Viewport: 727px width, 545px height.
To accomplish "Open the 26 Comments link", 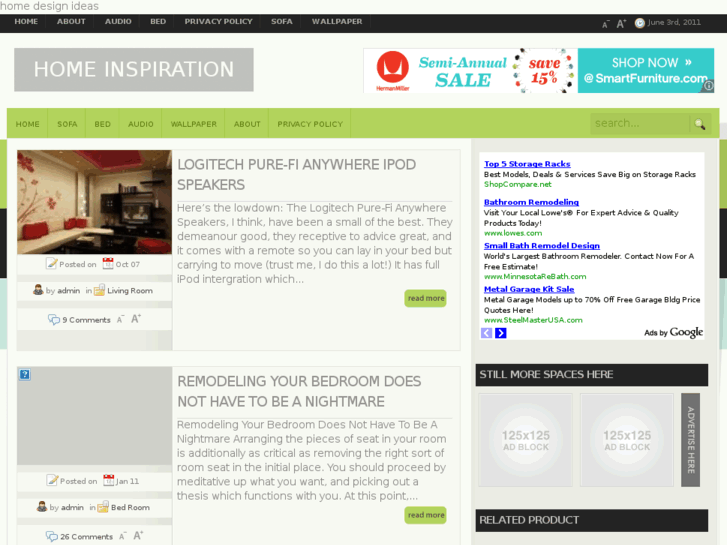I will click(x=86, y=536).
